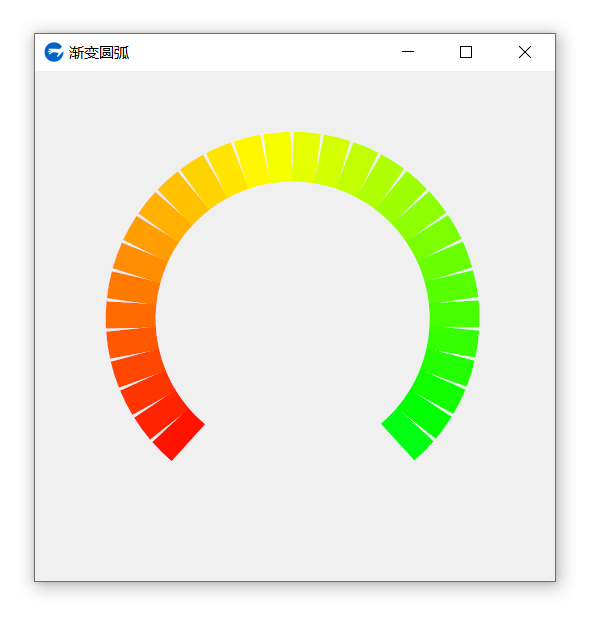This screenshot has height=619, width=598.
Task: Click the empty center inside the arc
Action: 292,318
